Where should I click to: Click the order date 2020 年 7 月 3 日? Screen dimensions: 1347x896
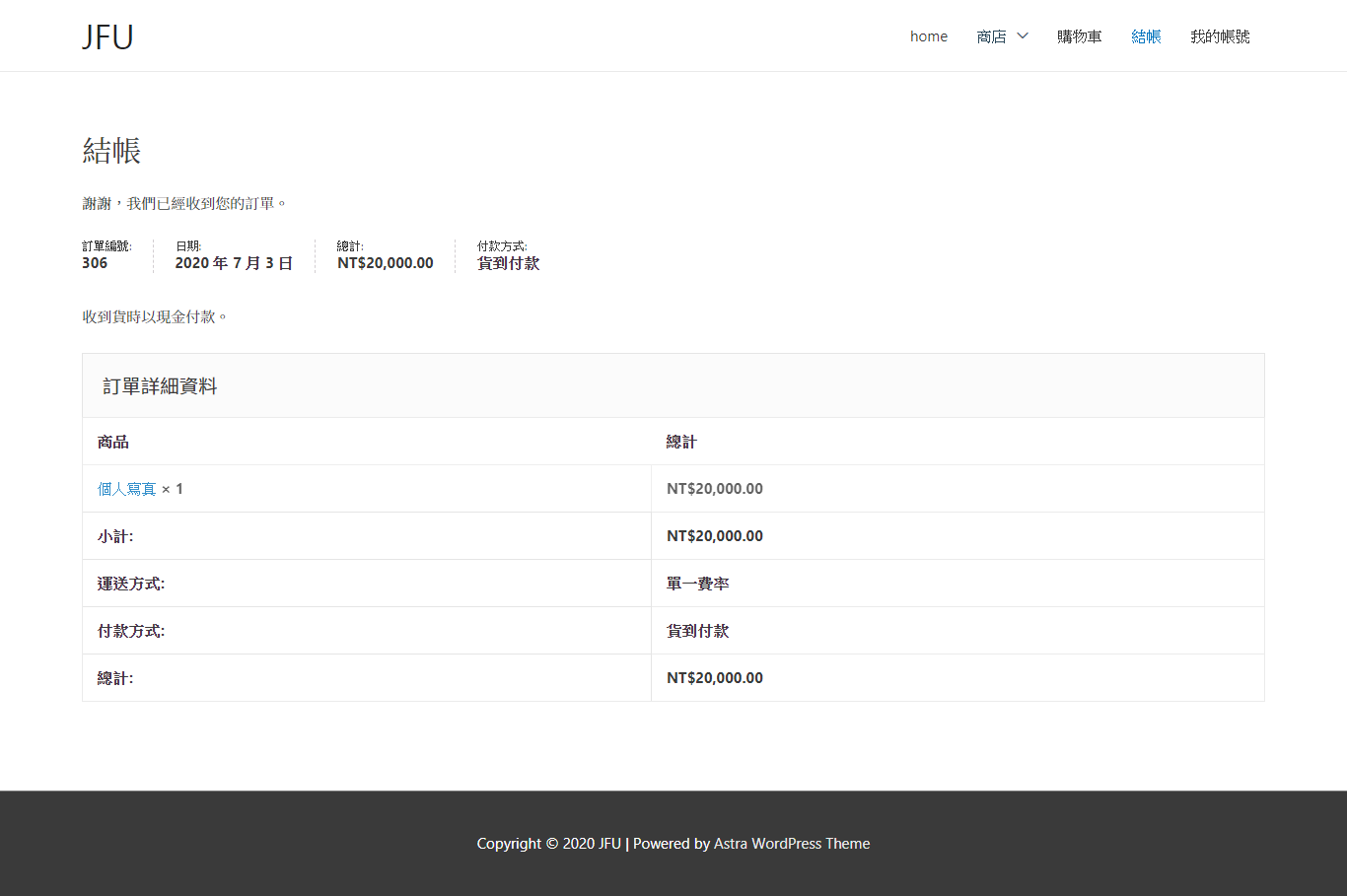tap(234, 263)
